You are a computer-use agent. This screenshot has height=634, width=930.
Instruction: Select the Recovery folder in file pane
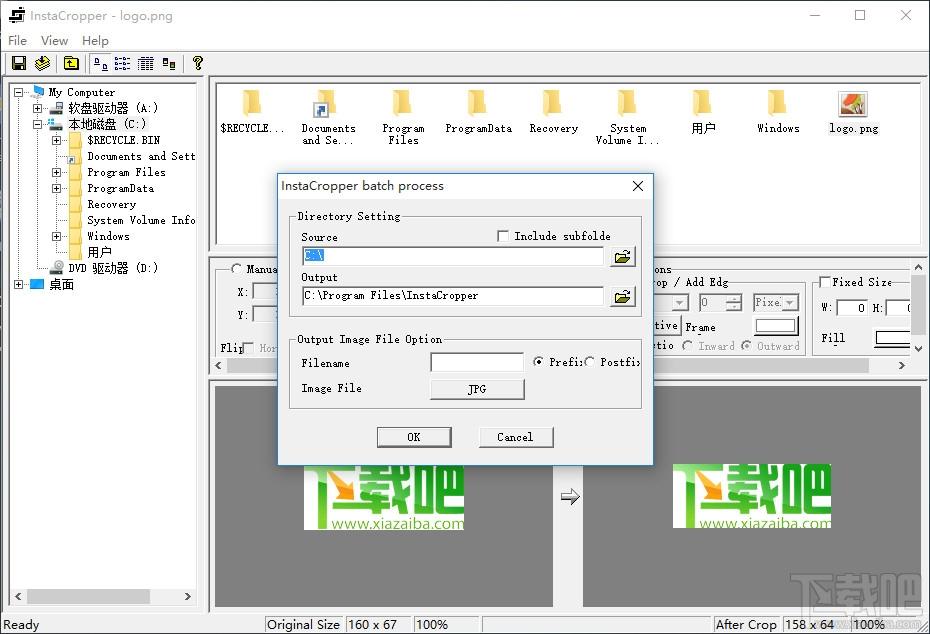pos(553,112)
